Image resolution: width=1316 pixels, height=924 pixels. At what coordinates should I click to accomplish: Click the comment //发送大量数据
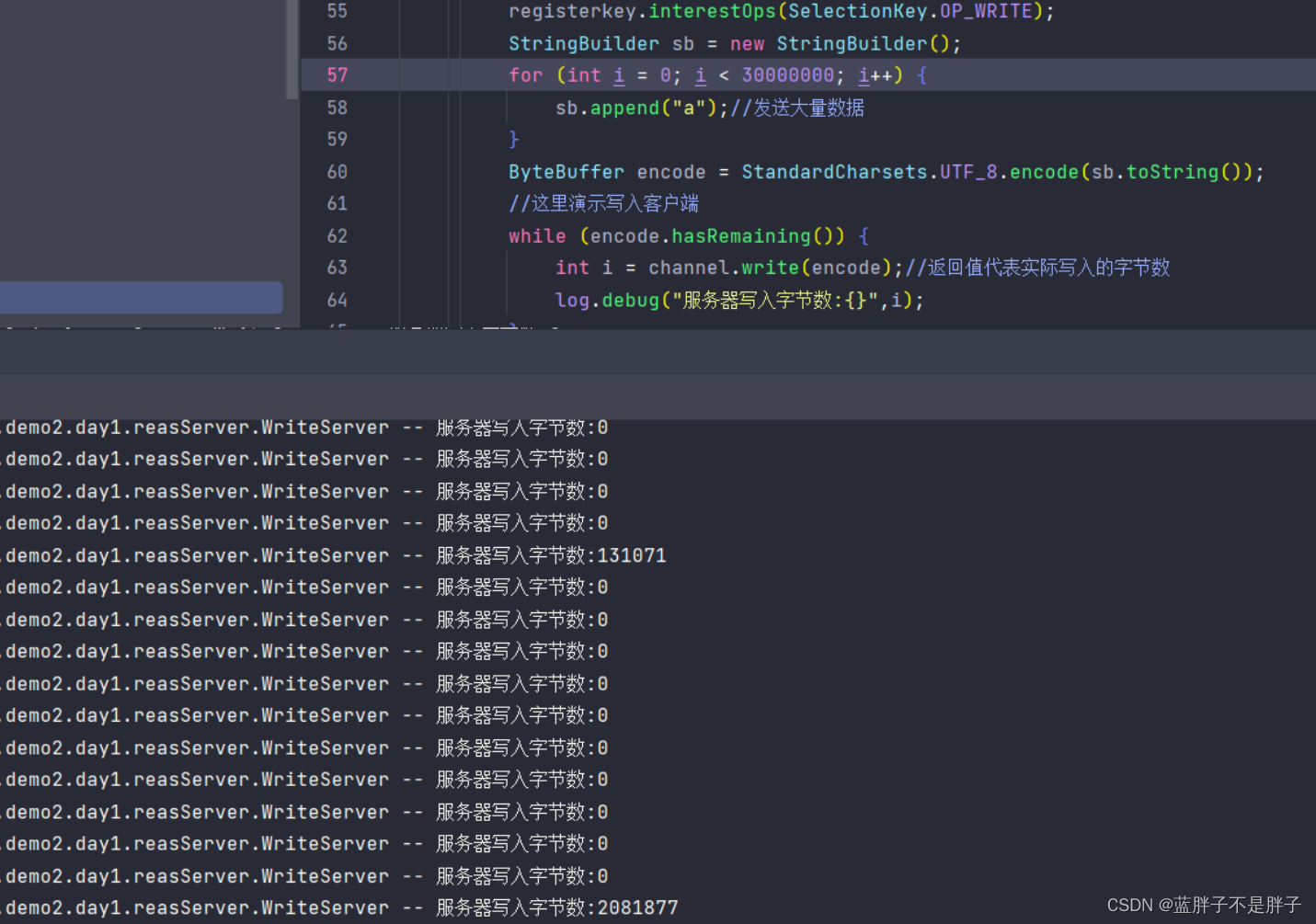(x=797, y=108)
